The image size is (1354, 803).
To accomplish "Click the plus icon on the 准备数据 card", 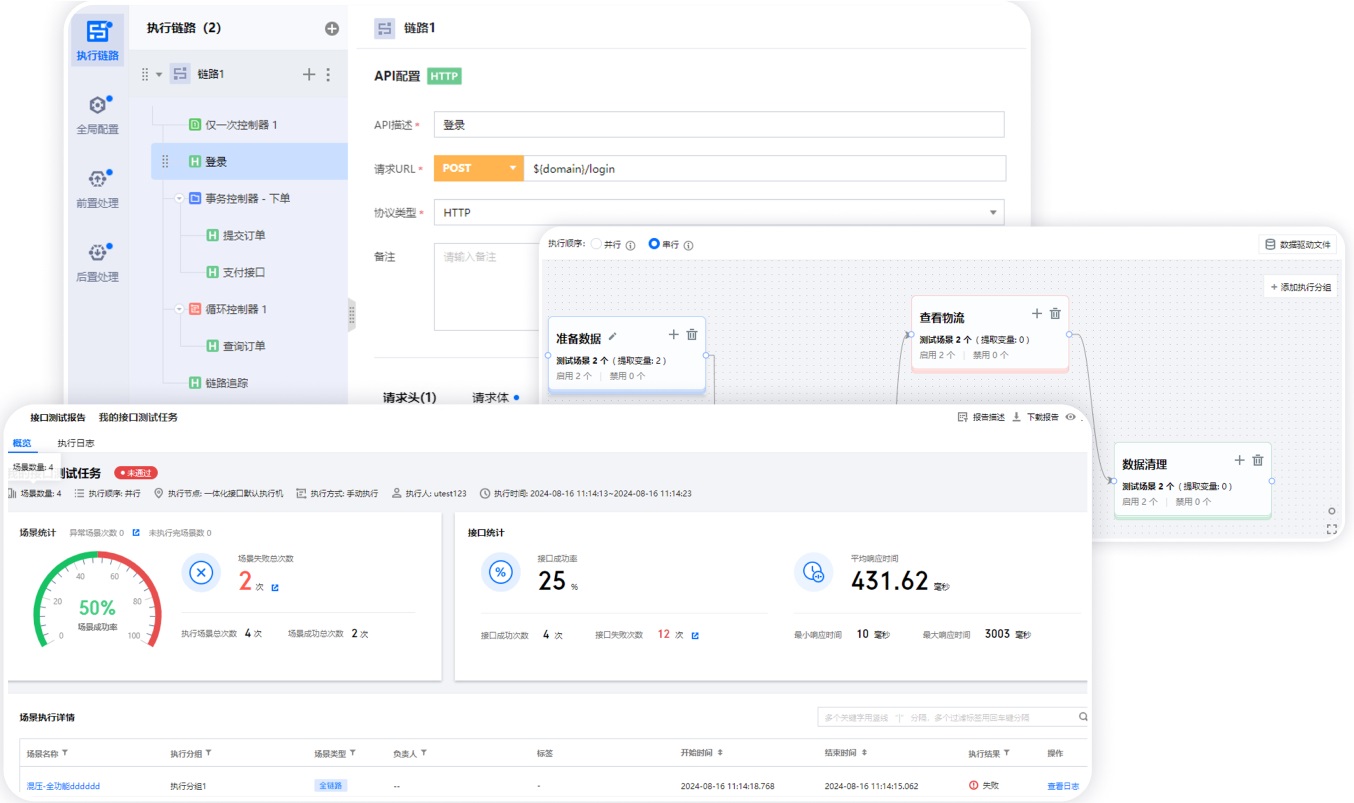I will pos(674,335).
